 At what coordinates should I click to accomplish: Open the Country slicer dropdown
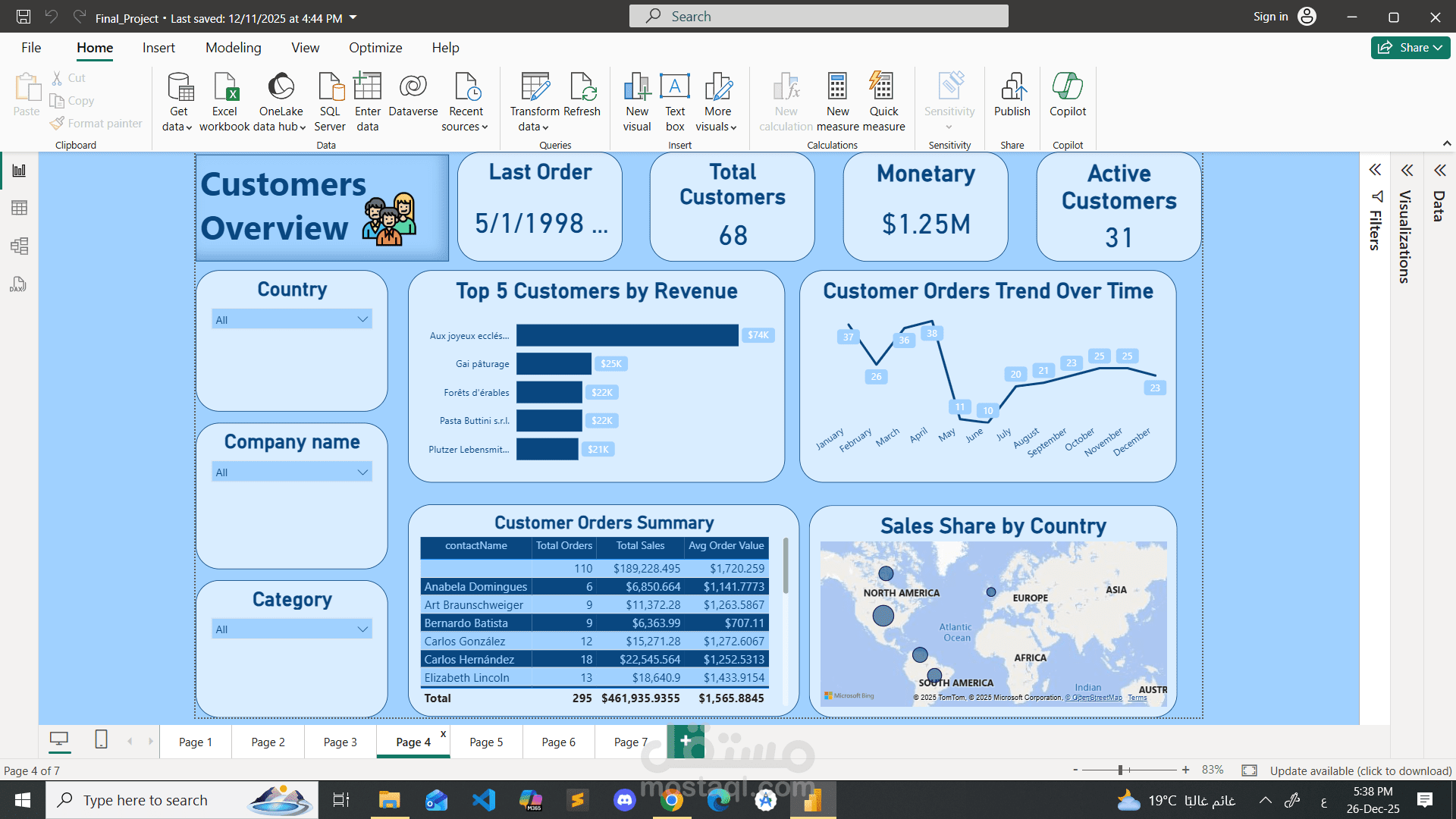[362, 319]
